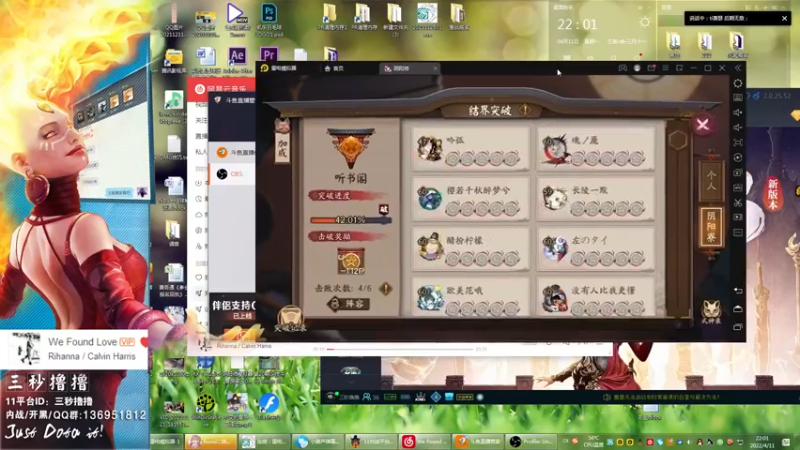Open WMV video file on desktop
Image resolution: width=800 pixels, height=450 pixels.
pos(236,19)
